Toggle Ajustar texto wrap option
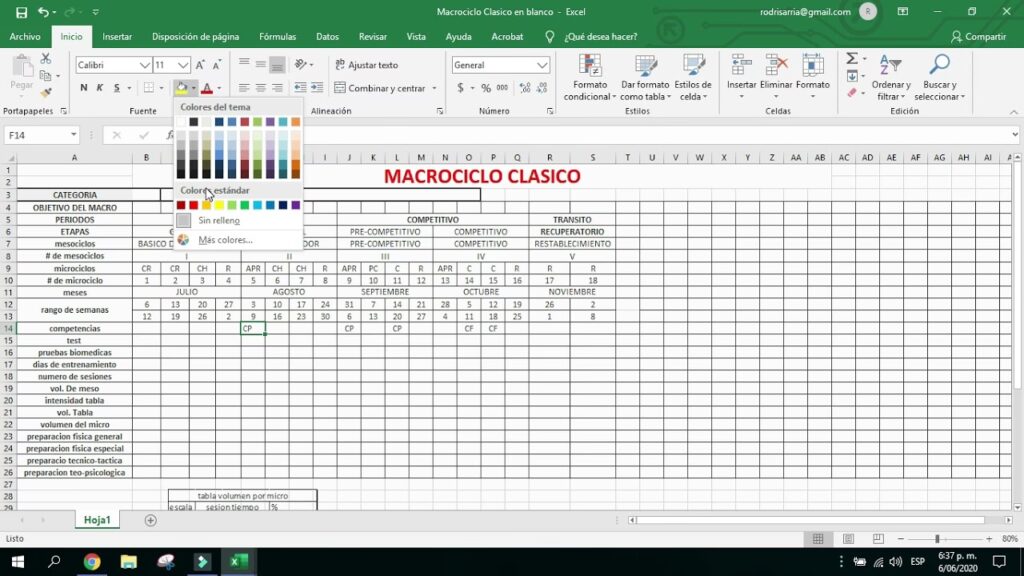The height and width of the screenshot is (576, 1024). [x=365, y=65]
